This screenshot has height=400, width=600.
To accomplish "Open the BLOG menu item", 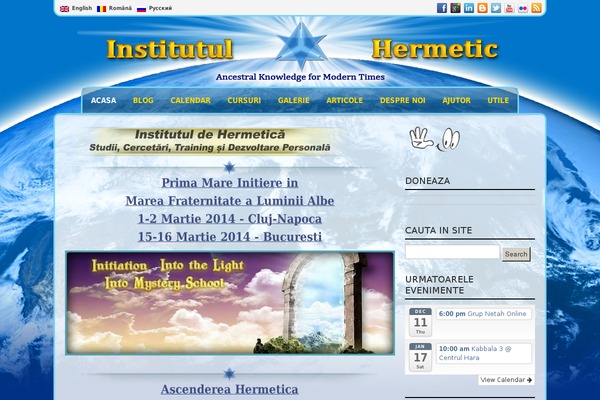I will tap(143, 100).
